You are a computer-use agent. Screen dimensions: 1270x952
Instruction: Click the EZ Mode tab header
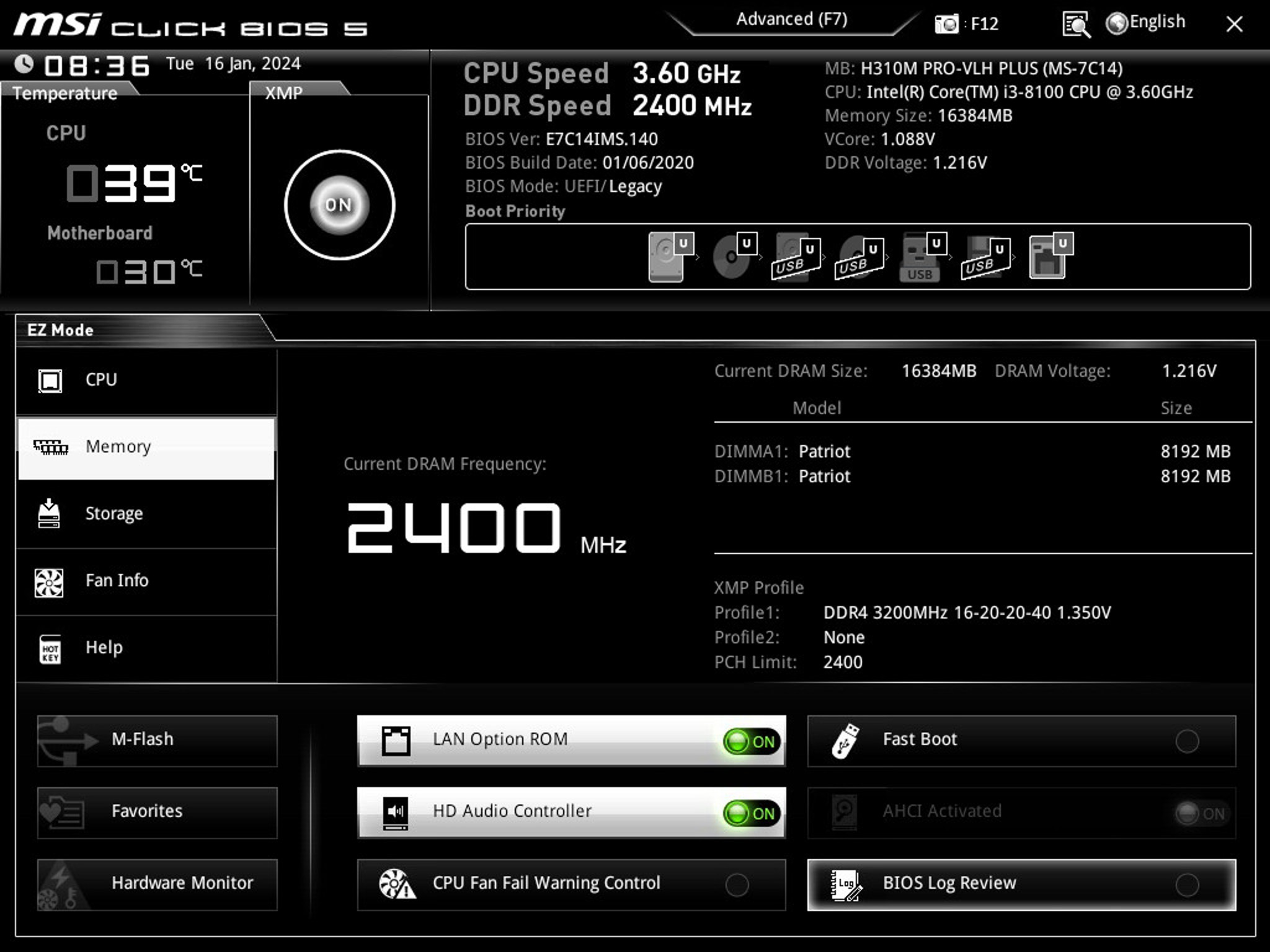(60, 330)
